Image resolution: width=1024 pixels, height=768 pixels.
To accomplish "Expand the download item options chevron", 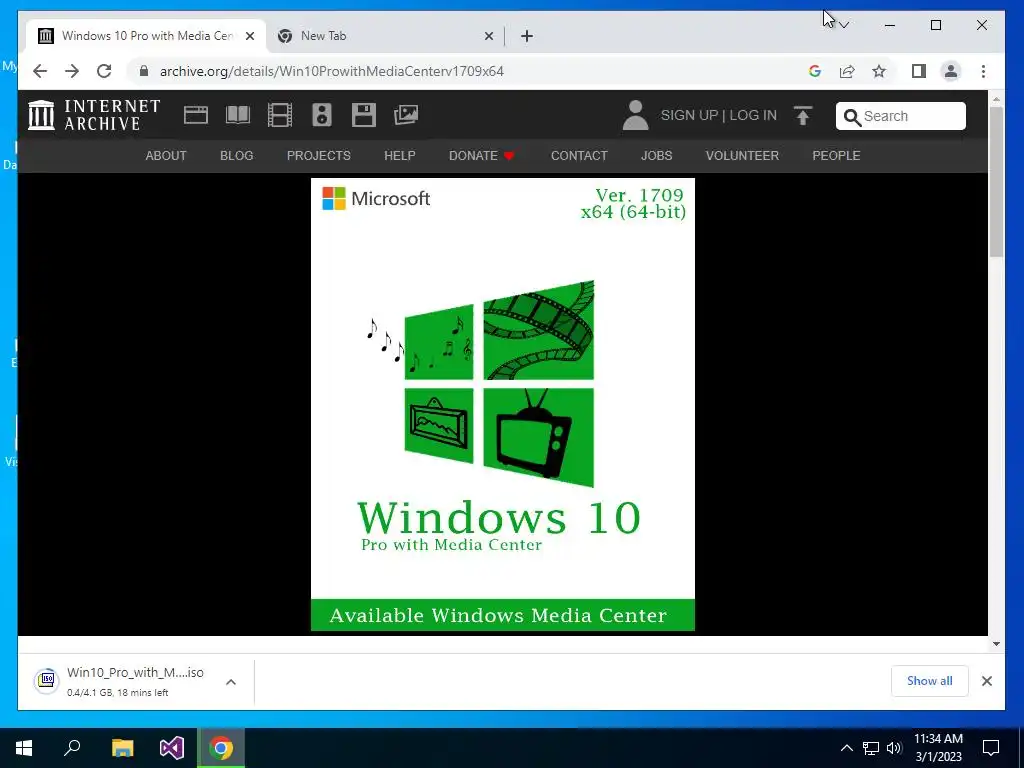I will click(231, 682).
